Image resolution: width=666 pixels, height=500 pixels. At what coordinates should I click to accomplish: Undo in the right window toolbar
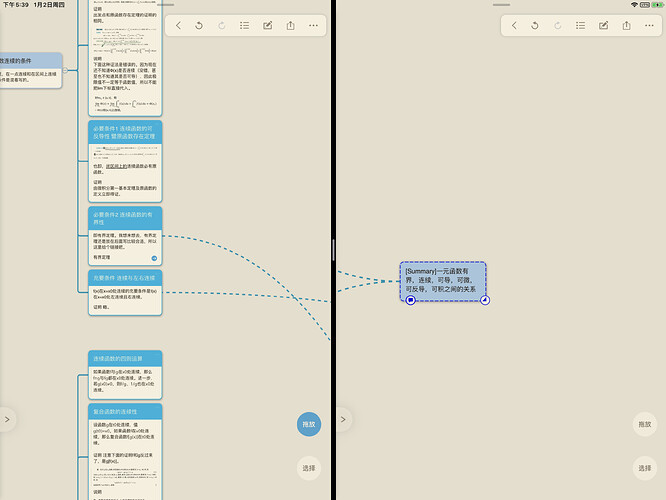(535, 25)
